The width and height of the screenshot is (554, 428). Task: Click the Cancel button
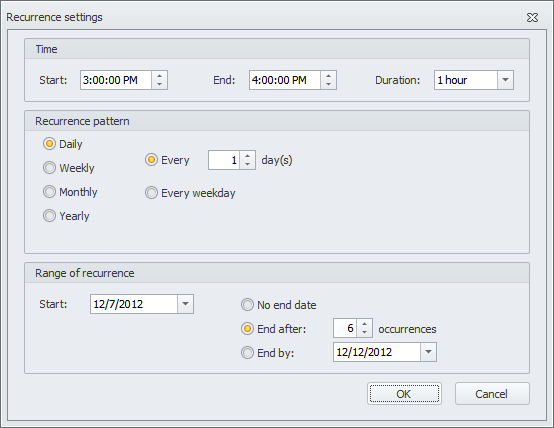[x=492, y=394]
